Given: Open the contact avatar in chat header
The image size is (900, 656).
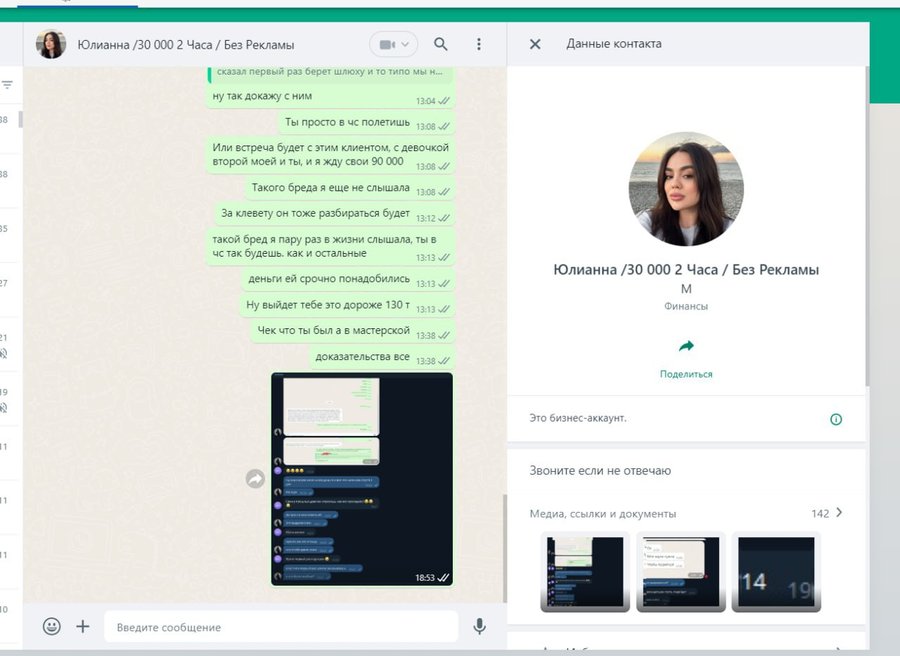Looking at the screenshot, I should click(x=51, y=44).
